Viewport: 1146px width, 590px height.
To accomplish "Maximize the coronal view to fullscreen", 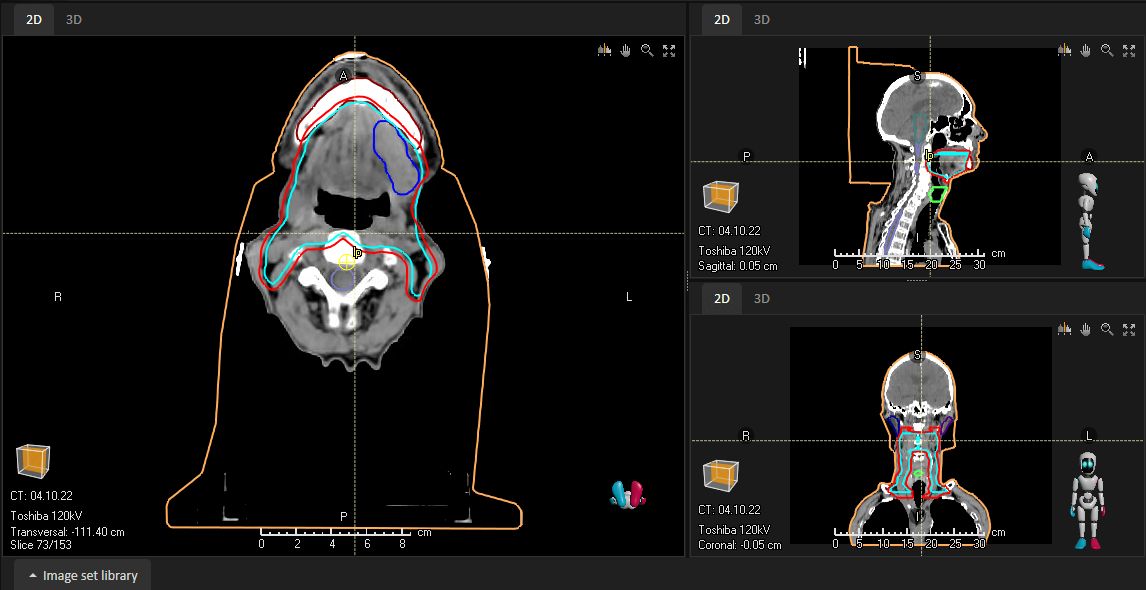I will coord(1129,329).
